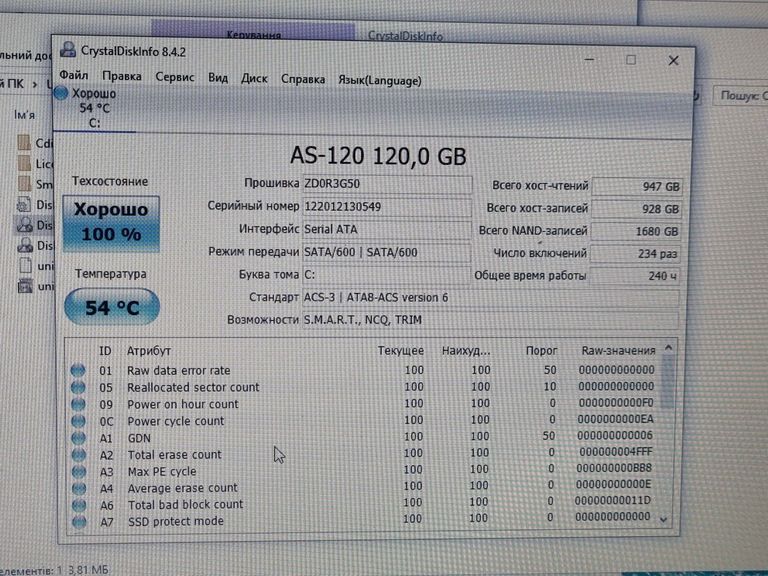Click the Порог column header
This screenshot has width=768, height=576.
click(541, 351)
